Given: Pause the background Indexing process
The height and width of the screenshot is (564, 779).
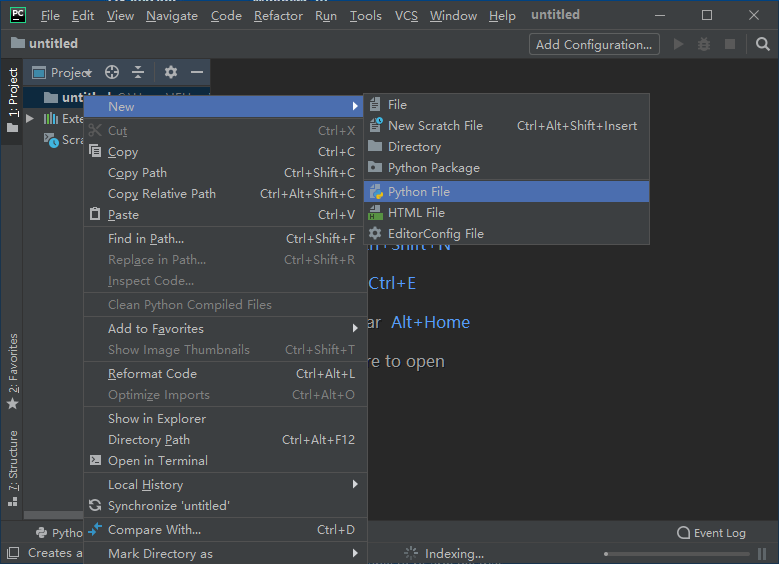Looking at the screenshot, I should (762, 554).
